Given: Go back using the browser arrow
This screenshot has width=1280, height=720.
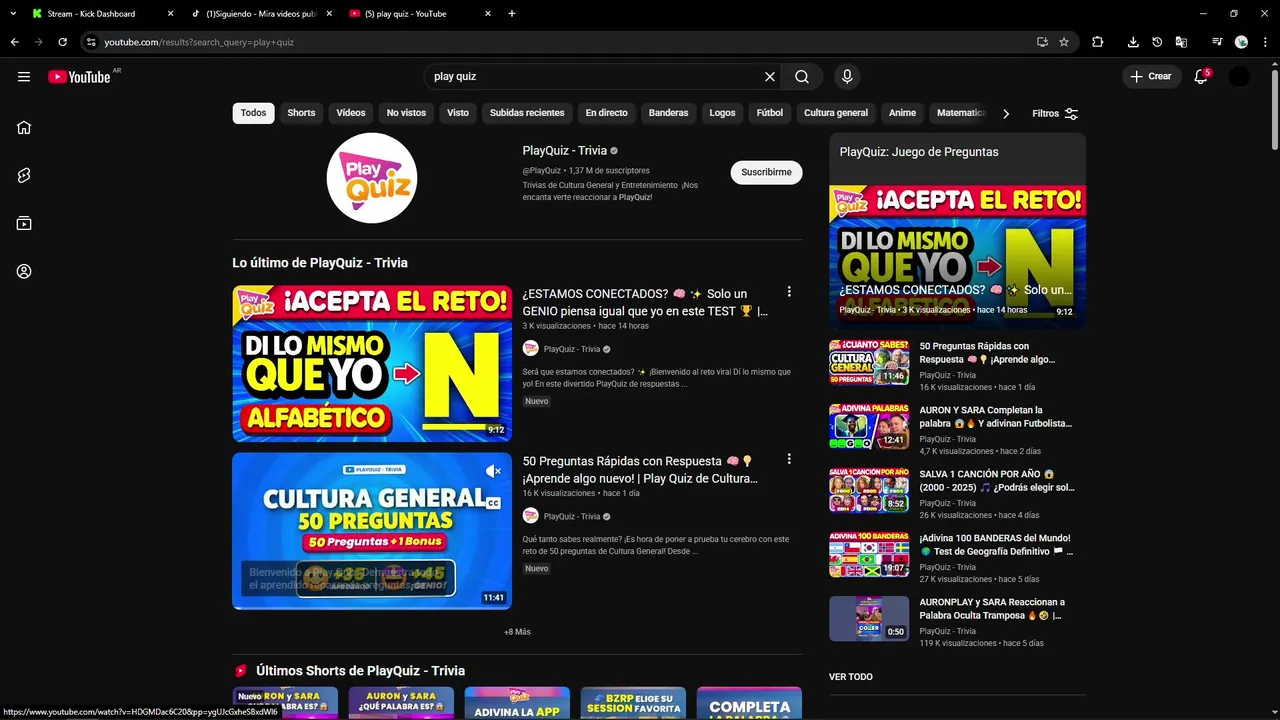Looking at the screenshot, I should 14,42.
